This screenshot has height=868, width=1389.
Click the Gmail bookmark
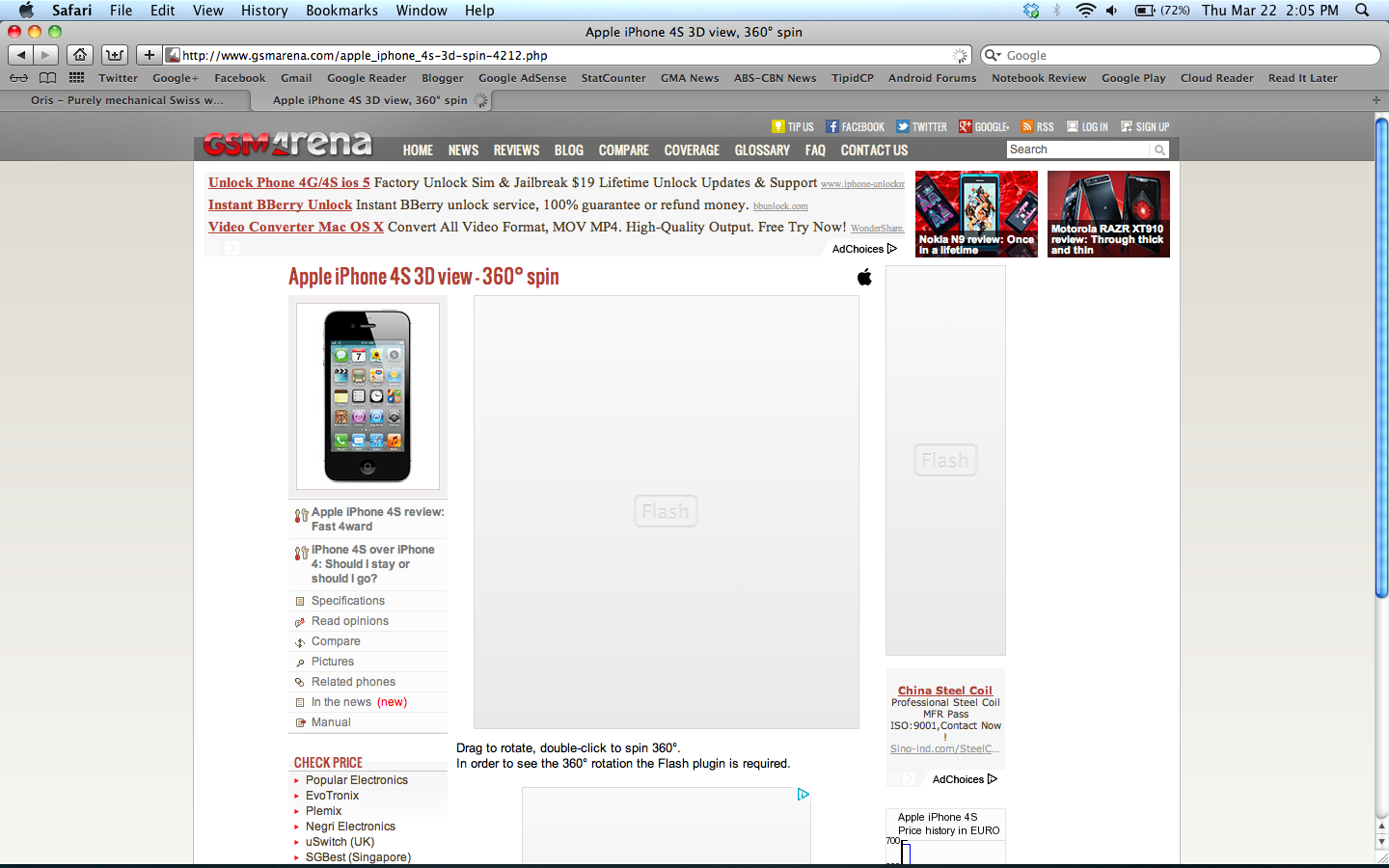(296, 78)
